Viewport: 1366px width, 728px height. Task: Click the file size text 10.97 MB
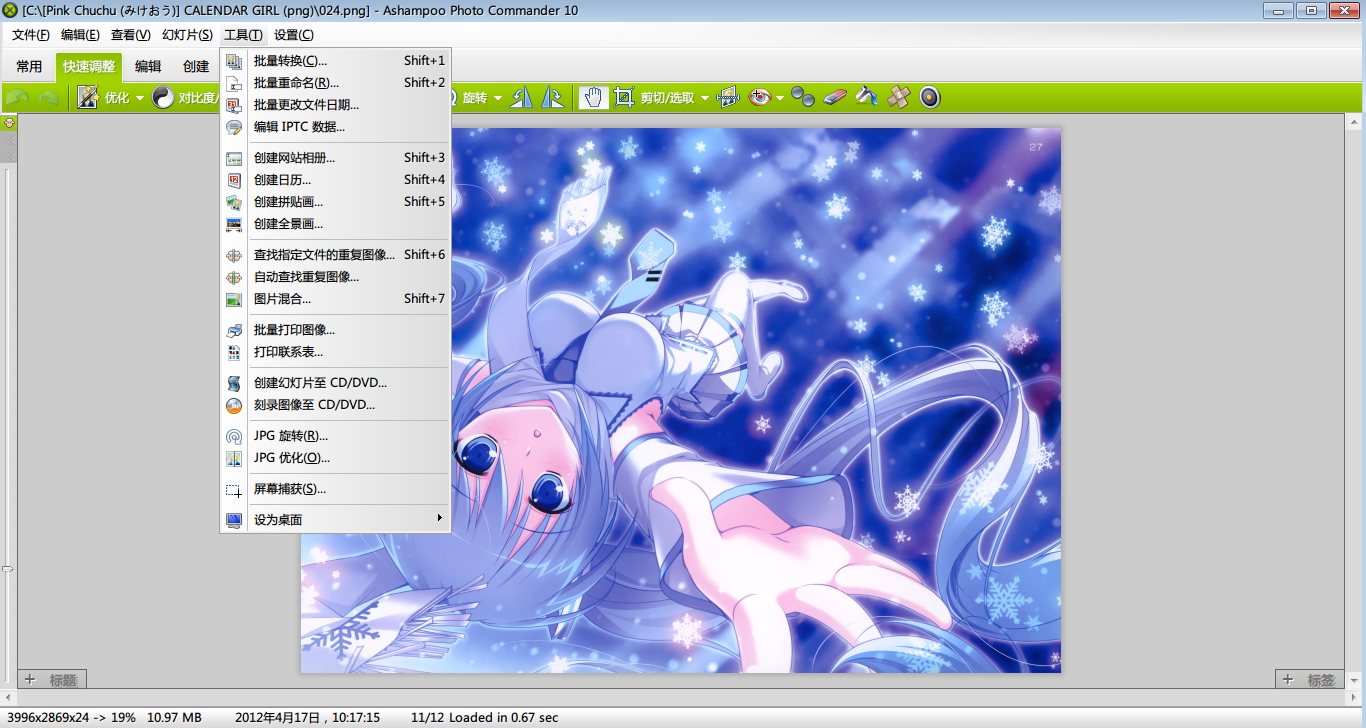pyautogui.click(x=174, y=718)
